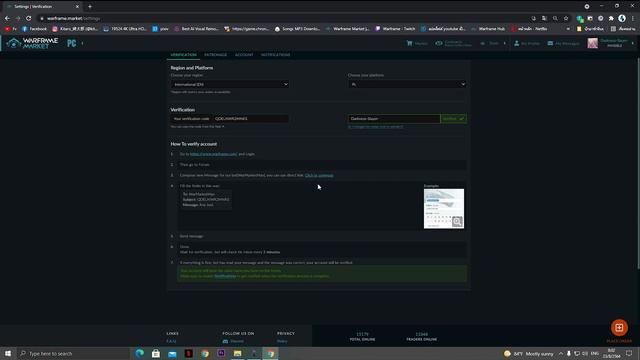The image size is (640, 360).
Task: Enlarge the Example thumbnail image
Action: 444,209
